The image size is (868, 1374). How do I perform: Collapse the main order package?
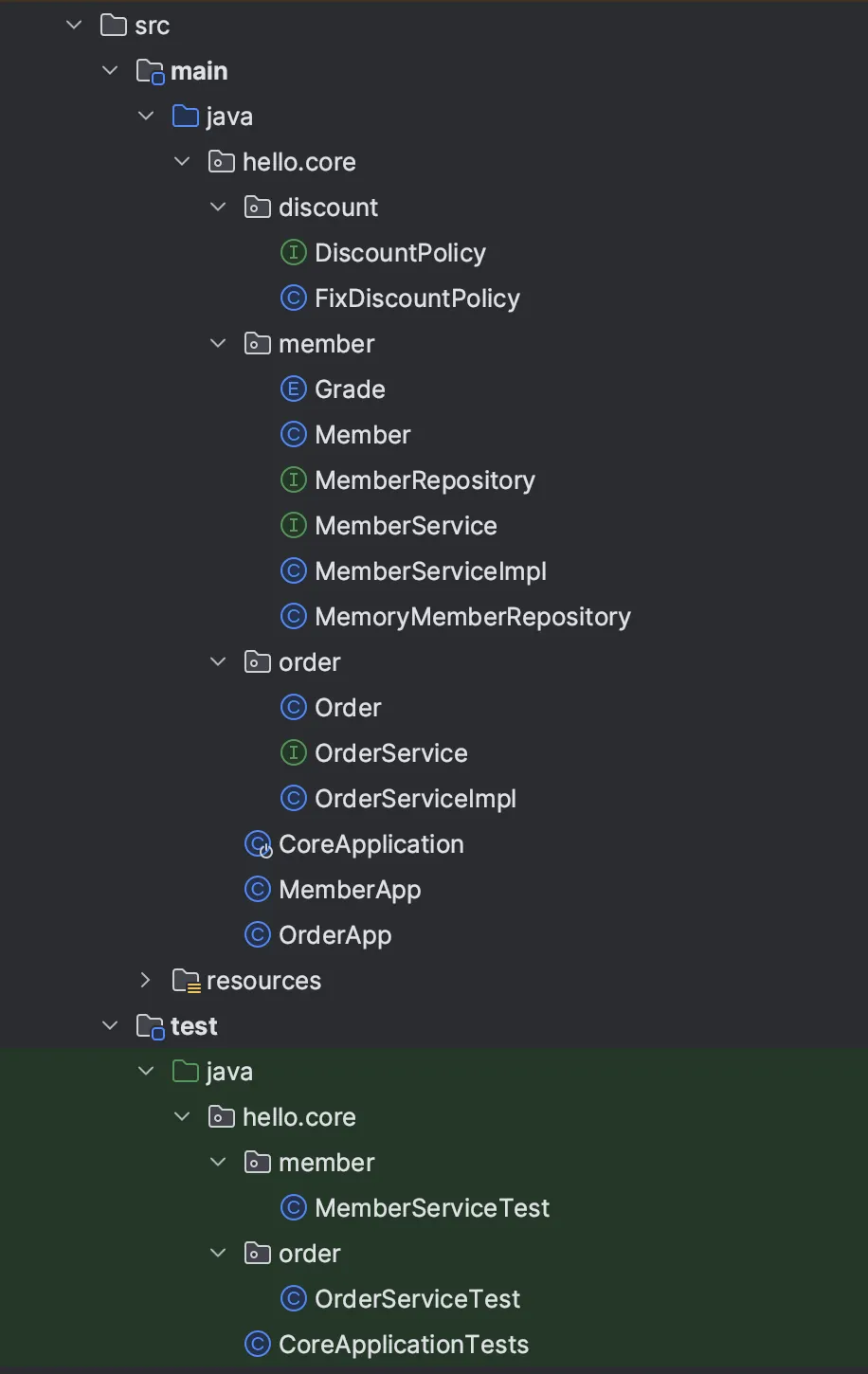coord(218,662)
